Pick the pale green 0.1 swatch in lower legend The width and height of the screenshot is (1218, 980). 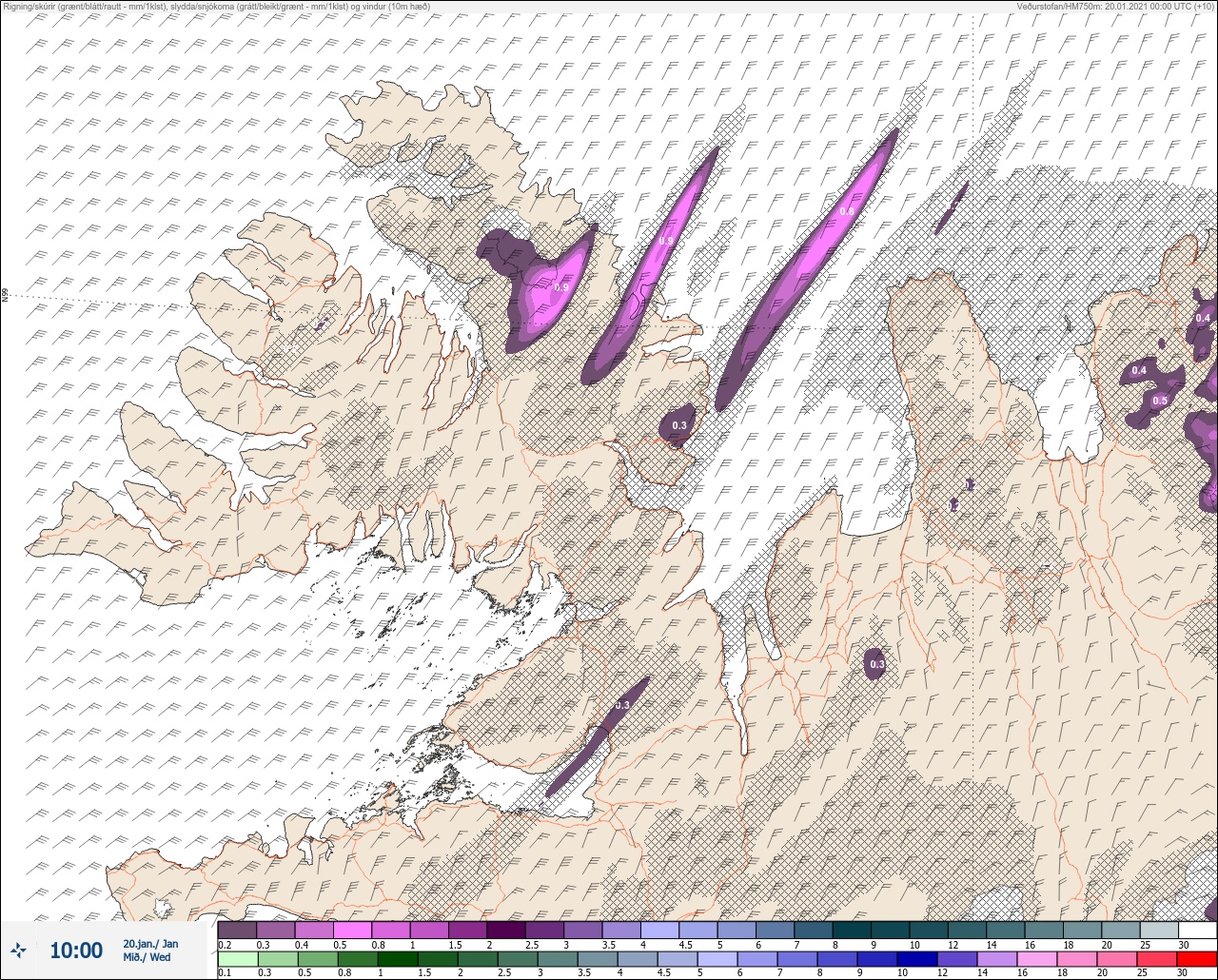point(237,959)
